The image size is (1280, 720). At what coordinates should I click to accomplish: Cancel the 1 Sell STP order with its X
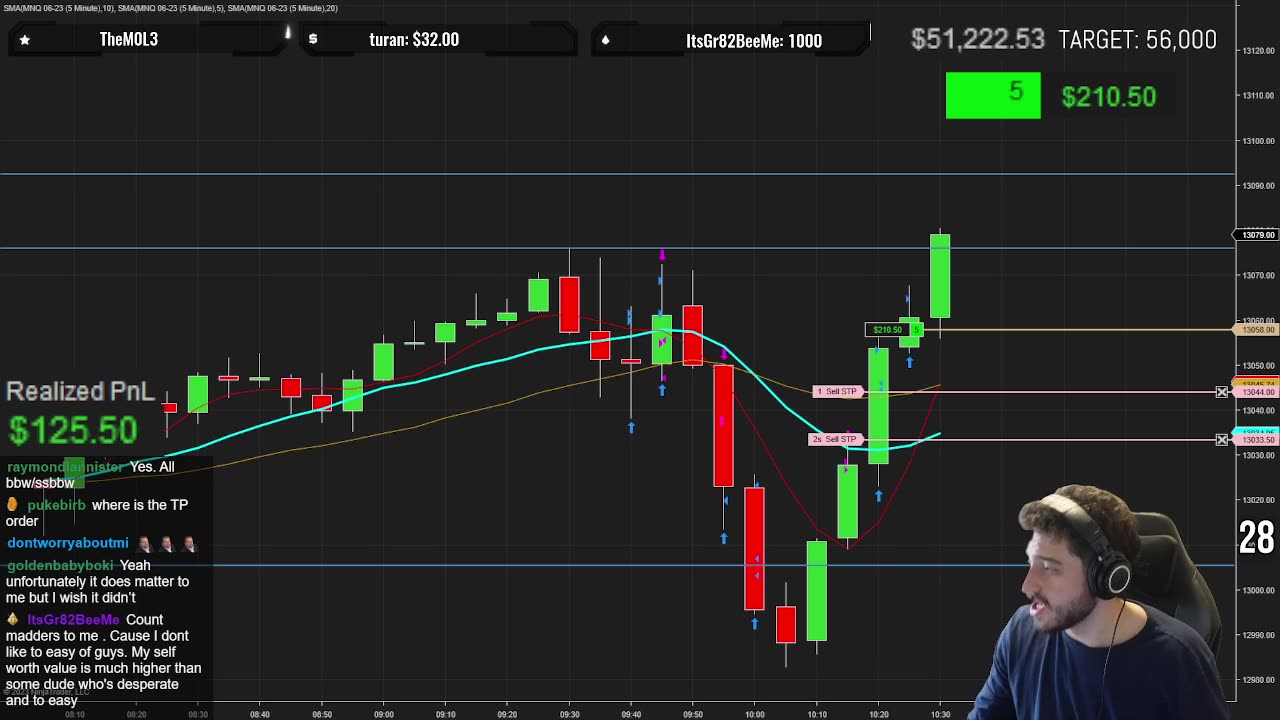pyautogui.click(x=1222, y=392)
